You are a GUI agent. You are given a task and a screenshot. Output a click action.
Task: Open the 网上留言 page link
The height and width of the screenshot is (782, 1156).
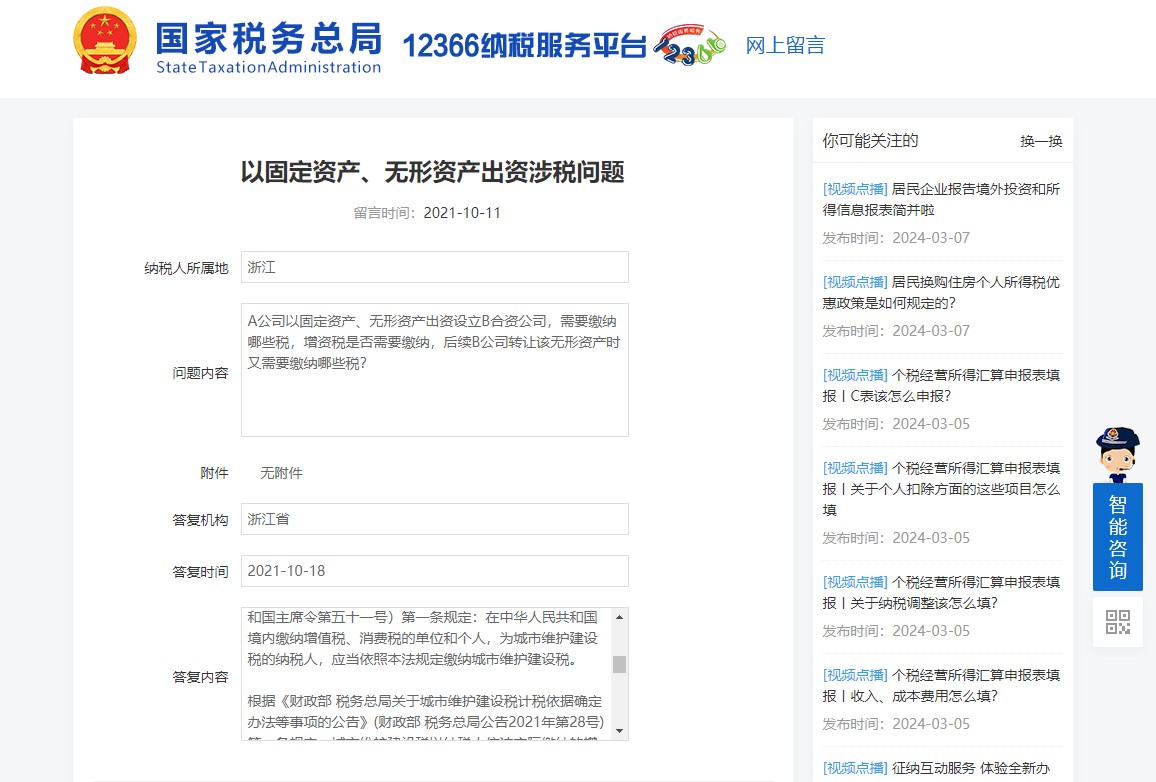point(785,45)
